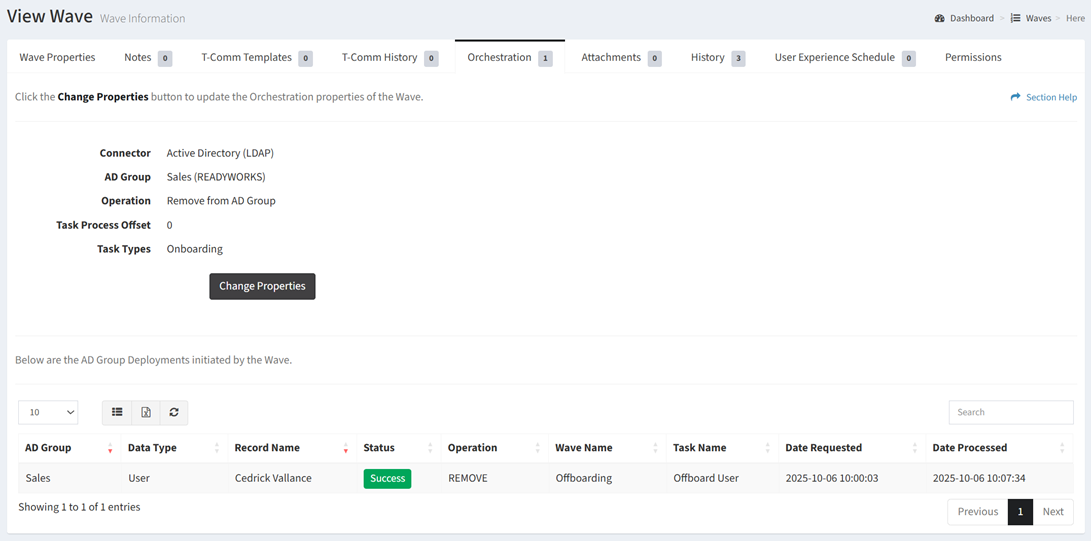Go to the Permissions tab

[973, 57]
